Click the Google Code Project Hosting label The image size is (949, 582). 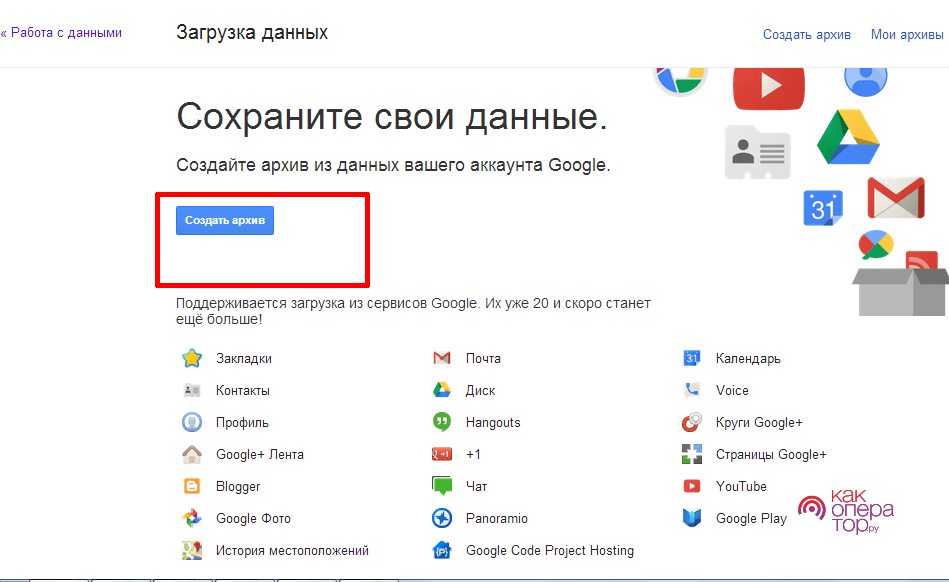tap(550, 551)
